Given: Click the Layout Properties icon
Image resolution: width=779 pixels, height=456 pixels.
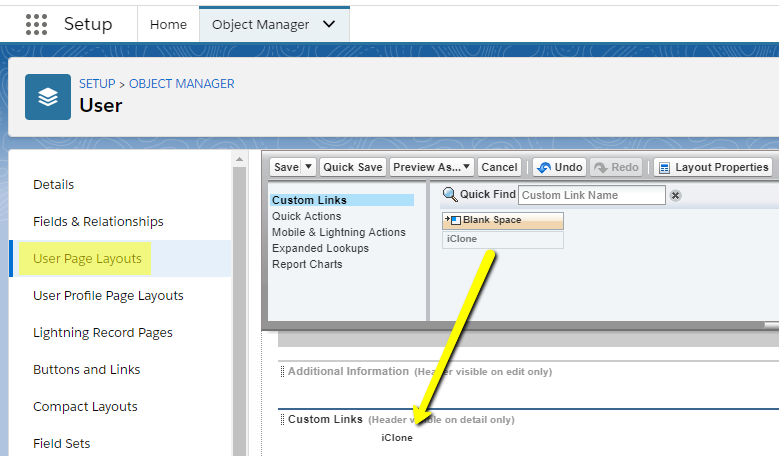Looking at the screenshot, I should pyautogui.click(x=664, y=168).
